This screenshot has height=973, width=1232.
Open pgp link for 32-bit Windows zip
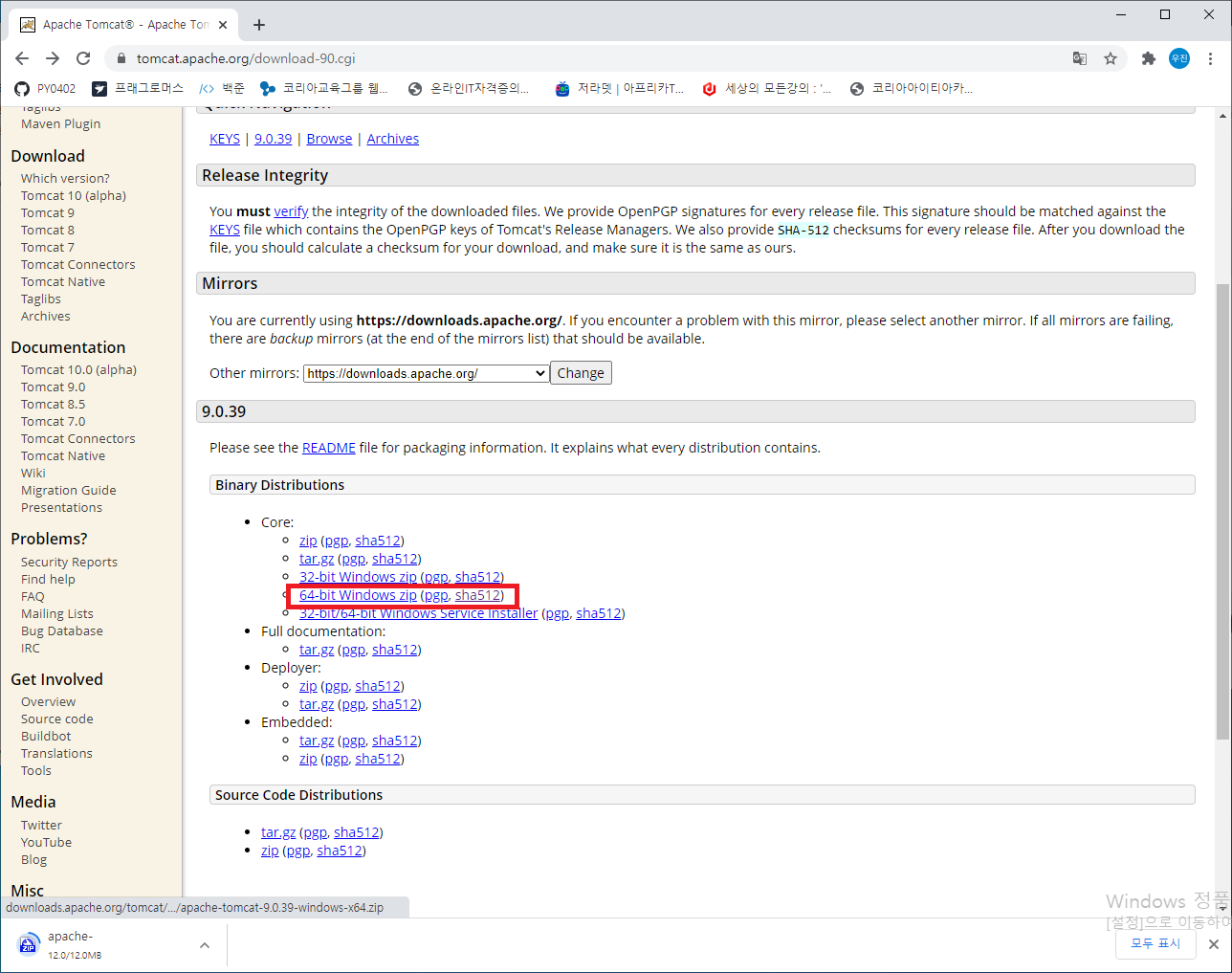pos(436,577)
